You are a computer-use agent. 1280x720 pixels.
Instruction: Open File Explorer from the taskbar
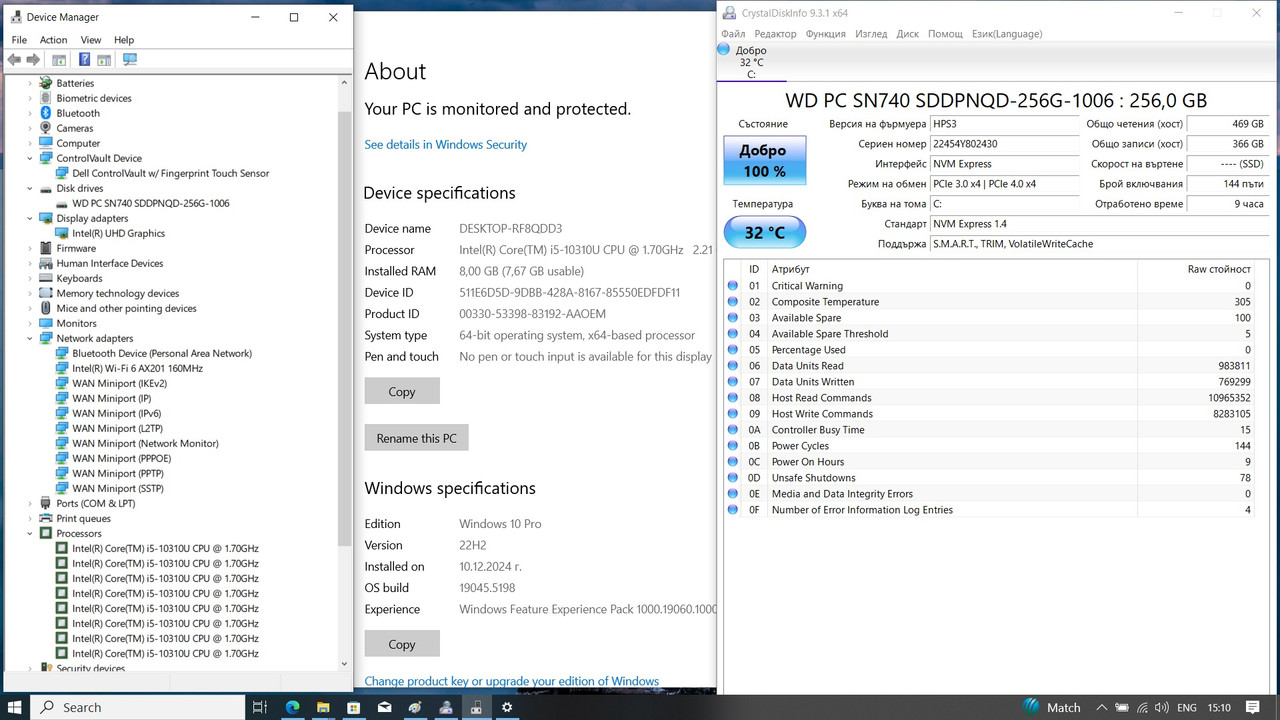click(x=323, y=707)
